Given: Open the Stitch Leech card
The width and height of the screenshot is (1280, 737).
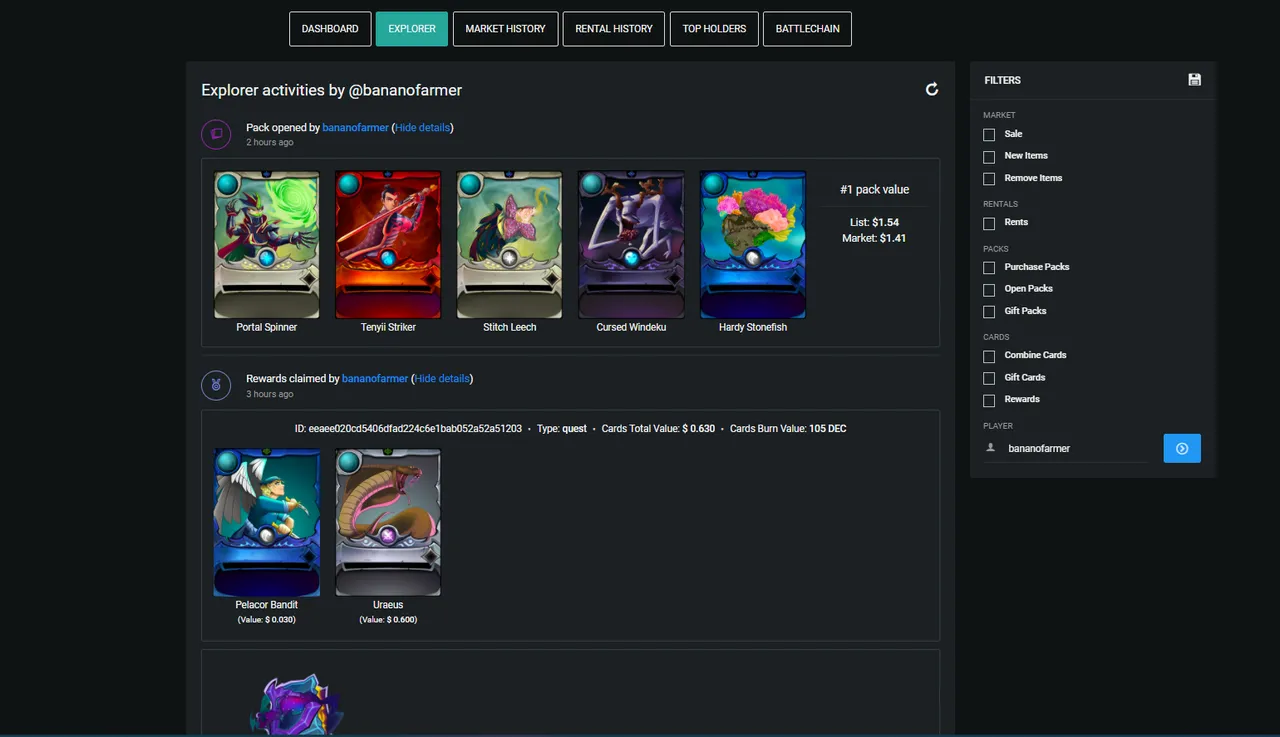Looking at the screenshot, I should click(x=510, y=245).
